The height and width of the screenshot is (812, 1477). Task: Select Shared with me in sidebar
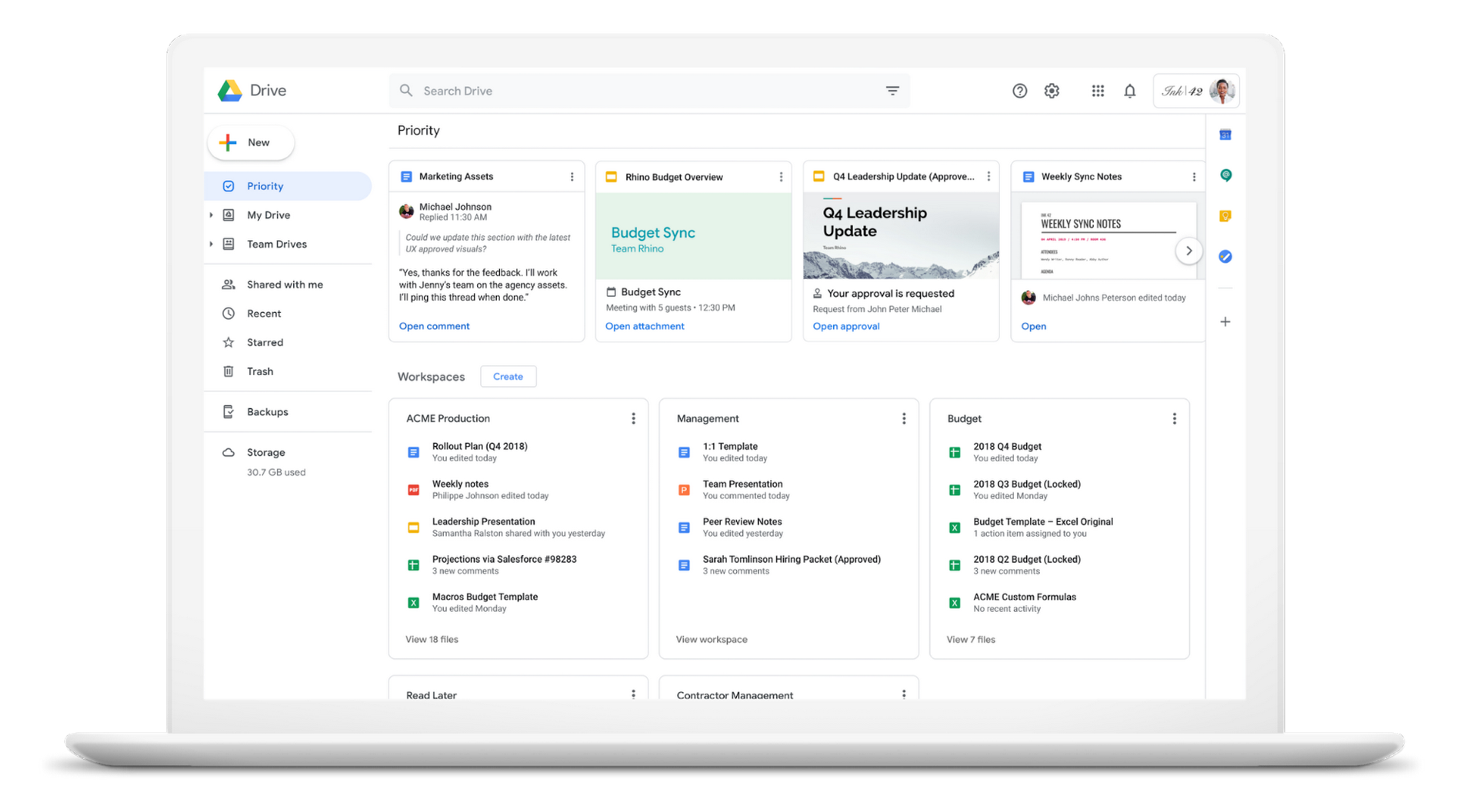pos(285,285)
